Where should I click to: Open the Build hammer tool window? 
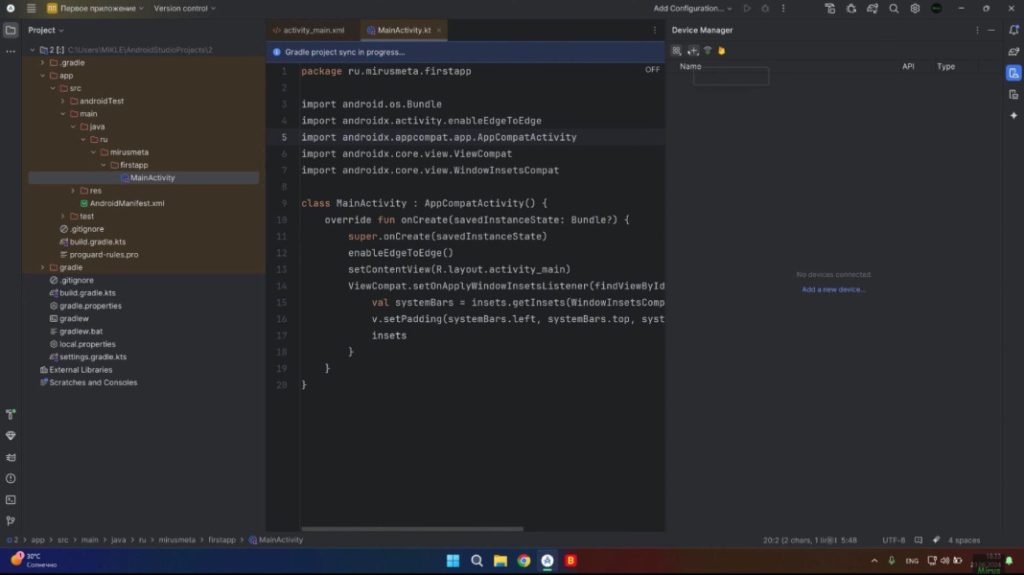pos(11,414)
